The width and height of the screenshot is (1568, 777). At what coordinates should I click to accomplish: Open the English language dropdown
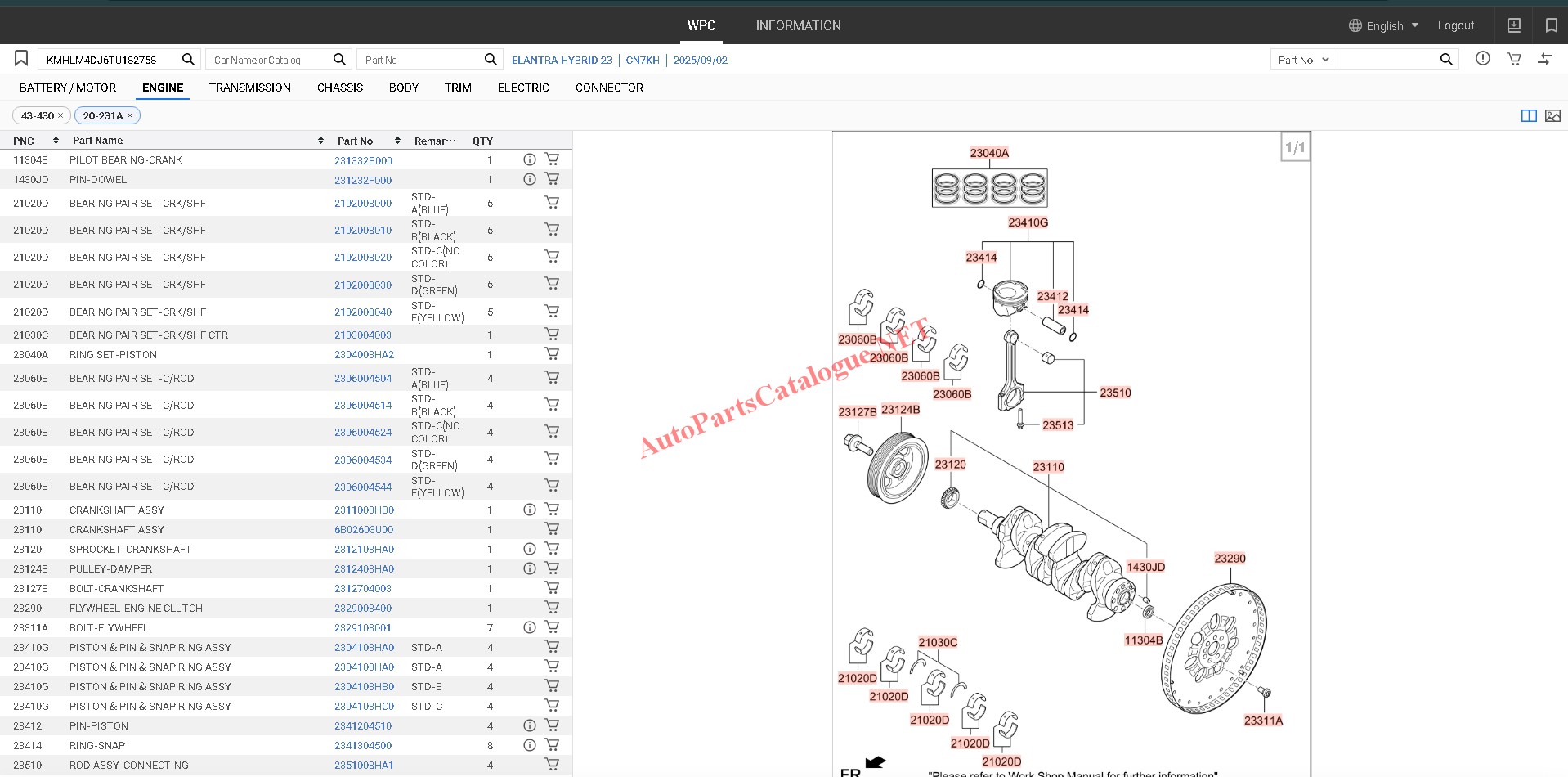[1384, 26]
